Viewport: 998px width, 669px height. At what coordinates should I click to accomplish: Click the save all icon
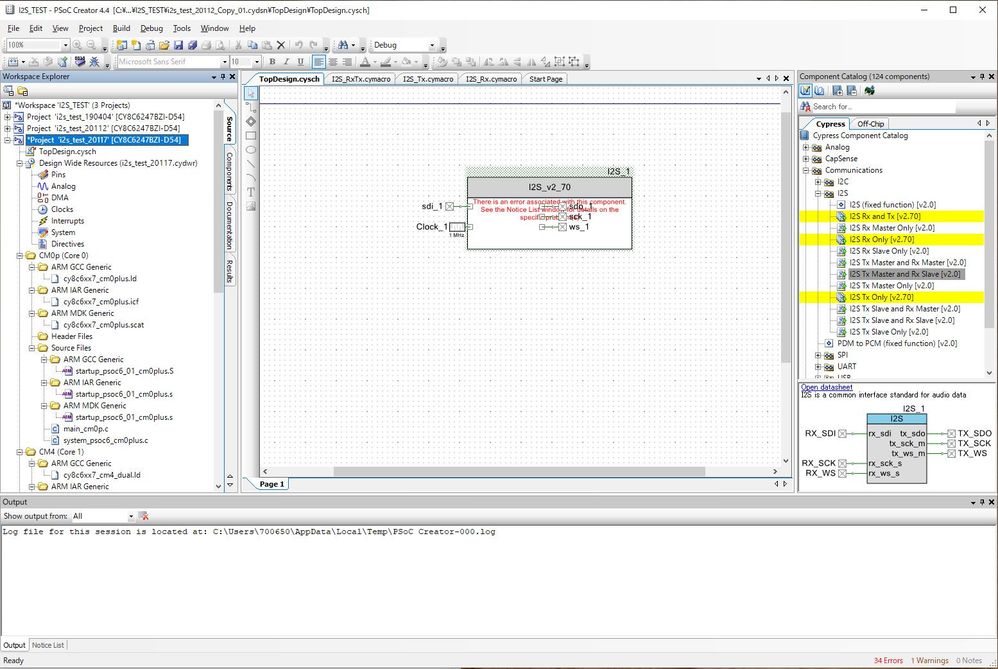click(x=192, y=45)
